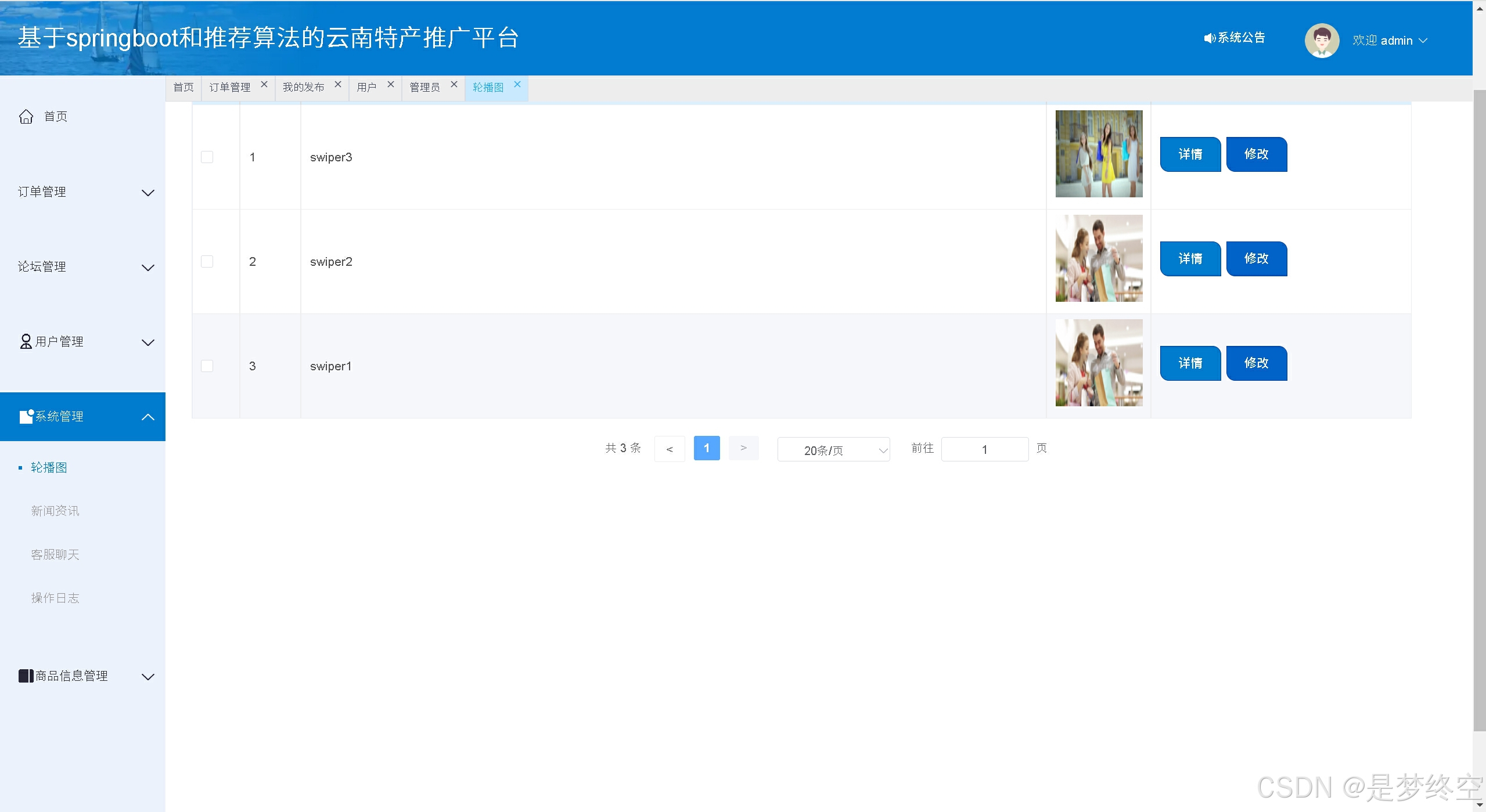Click the 用户管理 person icon
Image resolution: width=1486 pixels, height=812 pixels.
click(x=26, y=341)
